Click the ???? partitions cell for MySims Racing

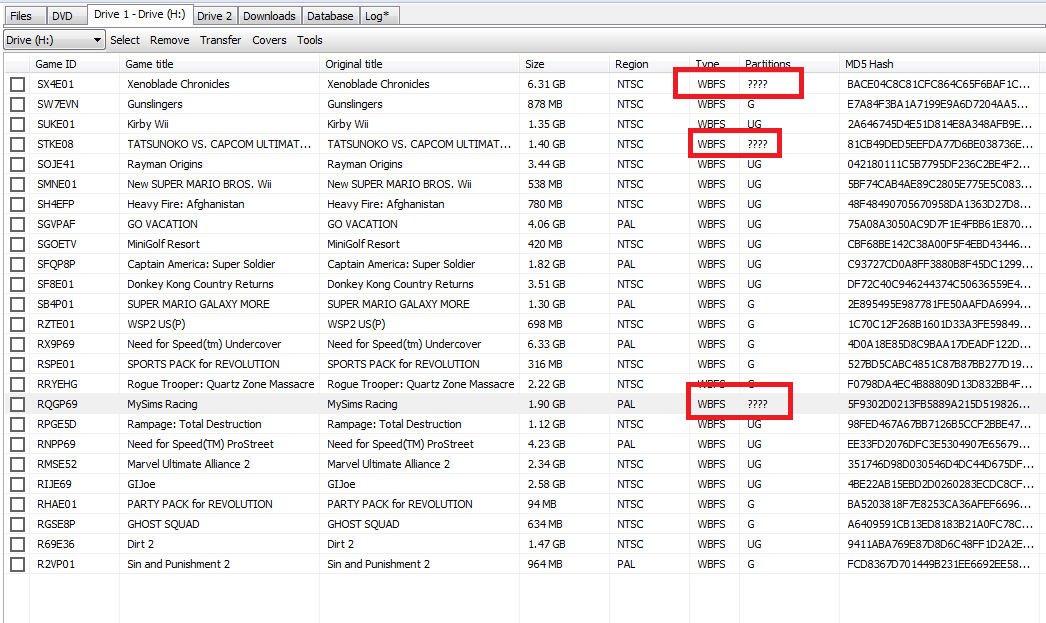click(x=757, y=404)
